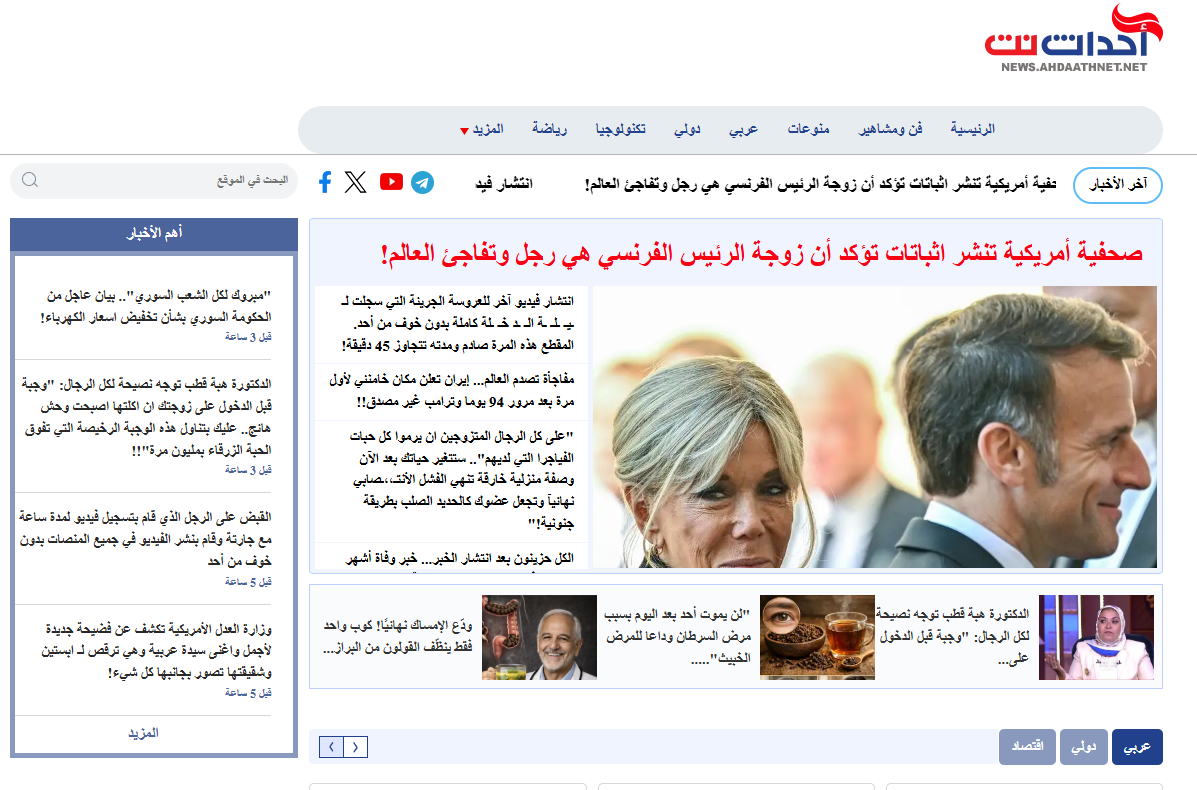
Task: Select the عربي tab button
Action: (x=1137, y=746)
